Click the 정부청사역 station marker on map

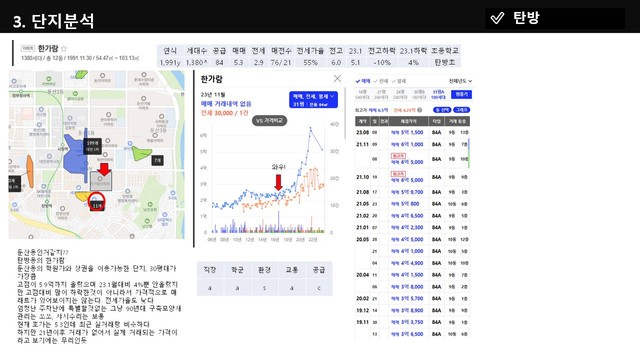(x=20, y=92)
